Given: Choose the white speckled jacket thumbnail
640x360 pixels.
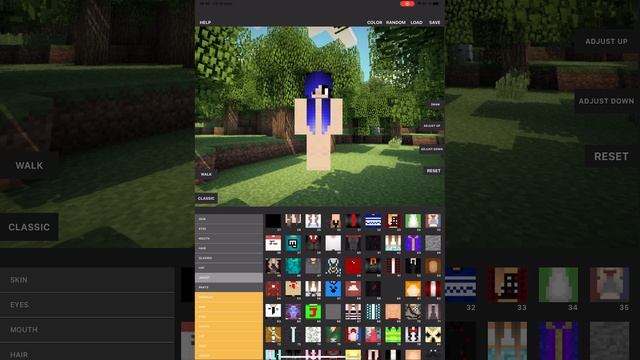Looking at the screenshot, I should pos(313,334).
